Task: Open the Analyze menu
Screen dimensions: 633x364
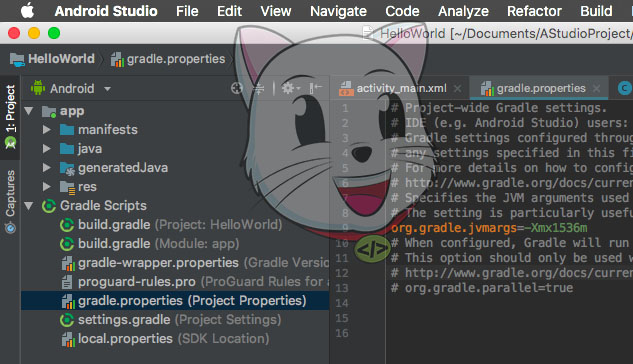Action: [463, 11]
